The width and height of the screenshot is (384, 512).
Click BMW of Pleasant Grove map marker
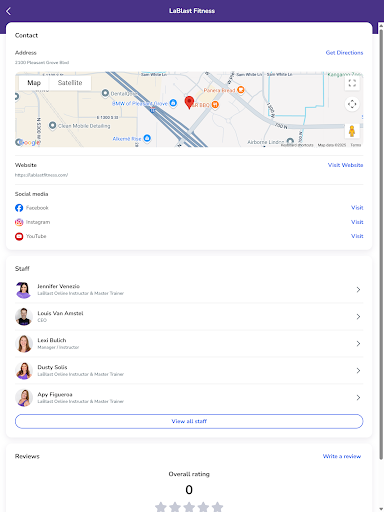(x=173, y=103)
